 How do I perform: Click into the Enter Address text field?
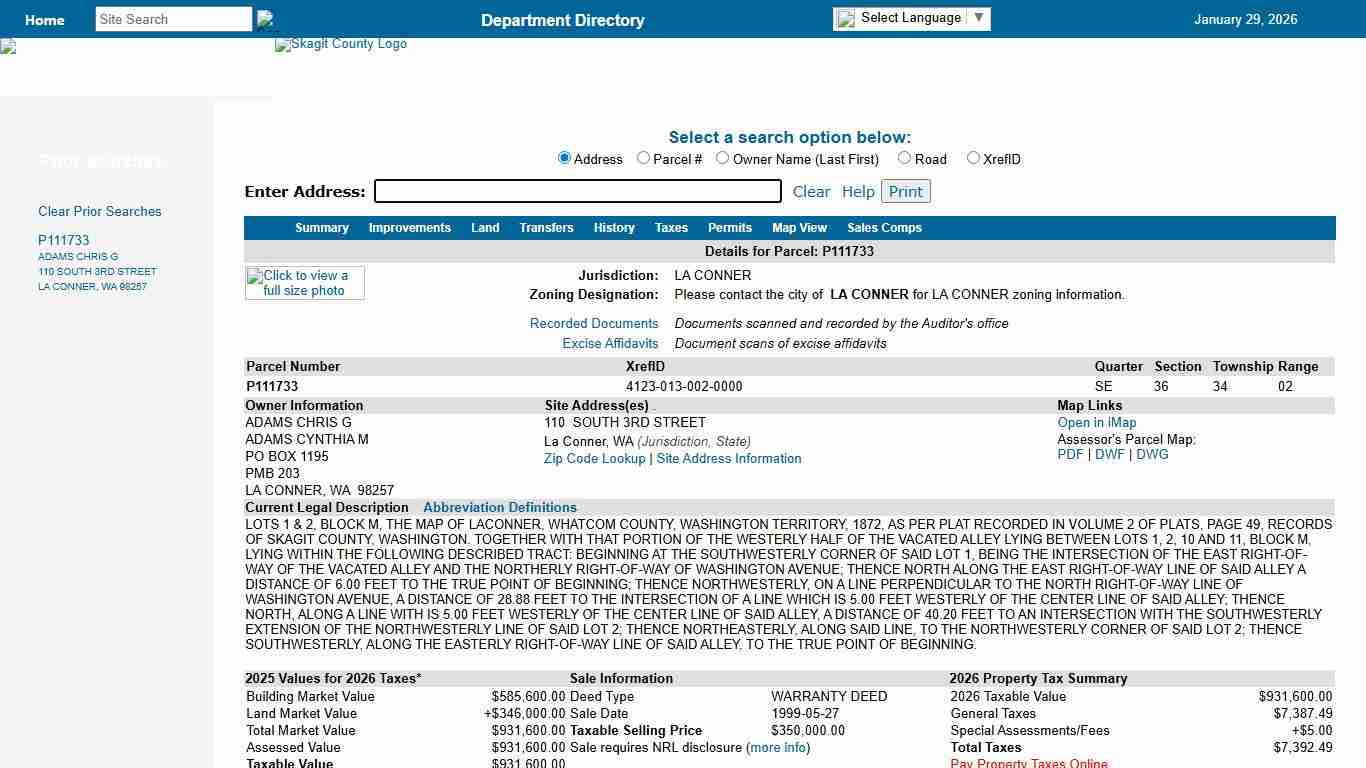point(577,191)
